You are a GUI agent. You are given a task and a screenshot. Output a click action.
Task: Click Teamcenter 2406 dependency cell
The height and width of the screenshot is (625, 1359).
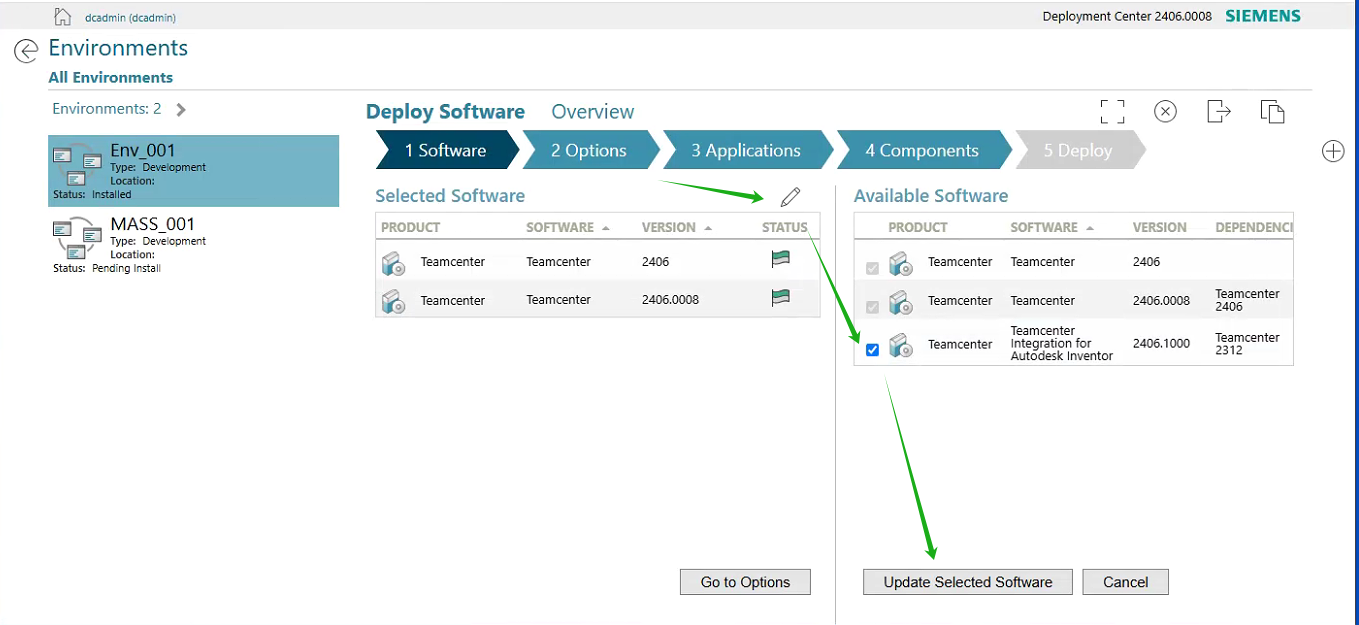tap(1247, 300)
